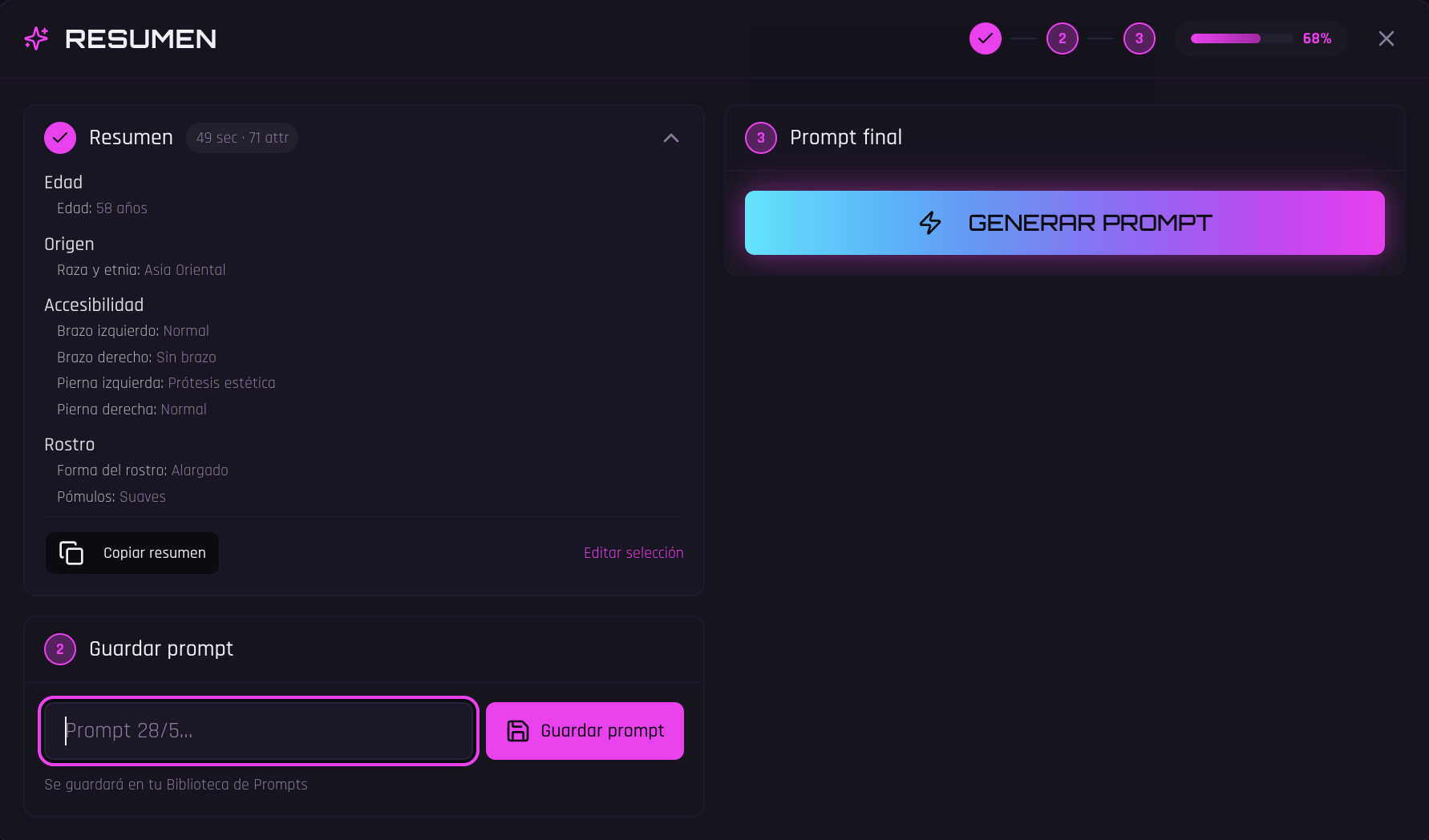
Task: Click the checkmark badge next to Resumen heading
Action: [60, 138]
